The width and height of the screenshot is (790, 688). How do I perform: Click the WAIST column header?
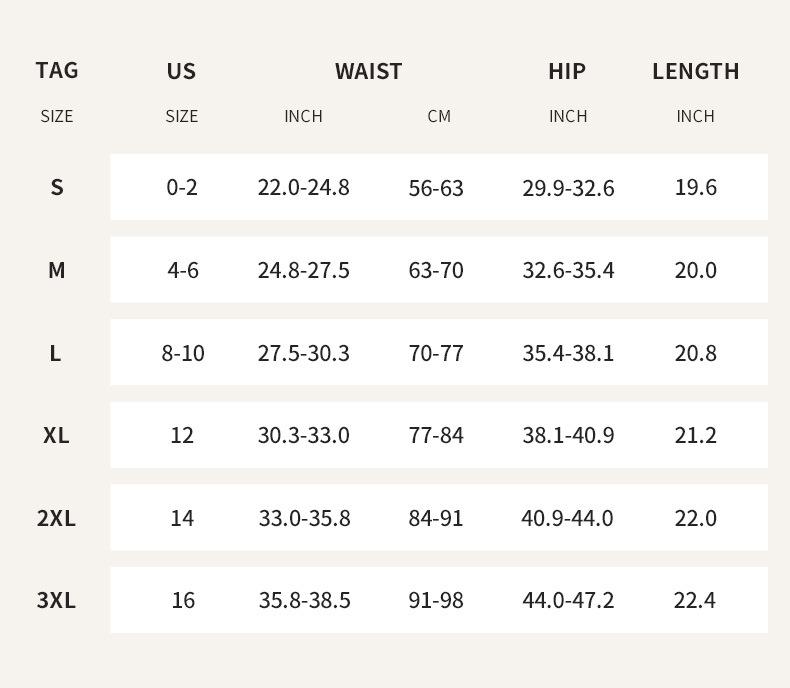click(368, 71)
